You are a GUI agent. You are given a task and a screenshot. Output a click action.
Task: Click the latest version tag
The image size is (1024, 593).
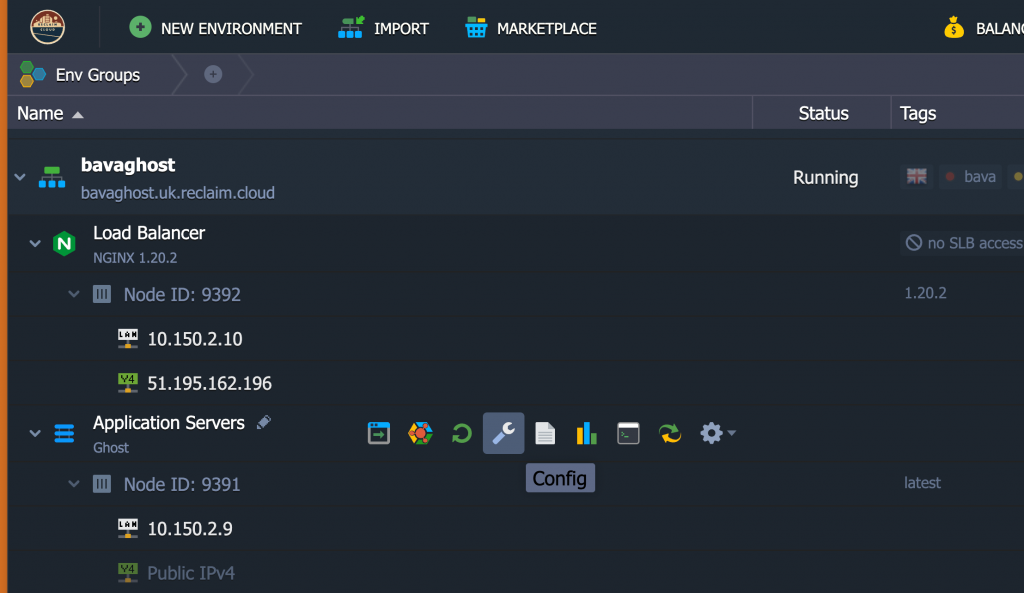pyautogui.click(x=922, y=483)
